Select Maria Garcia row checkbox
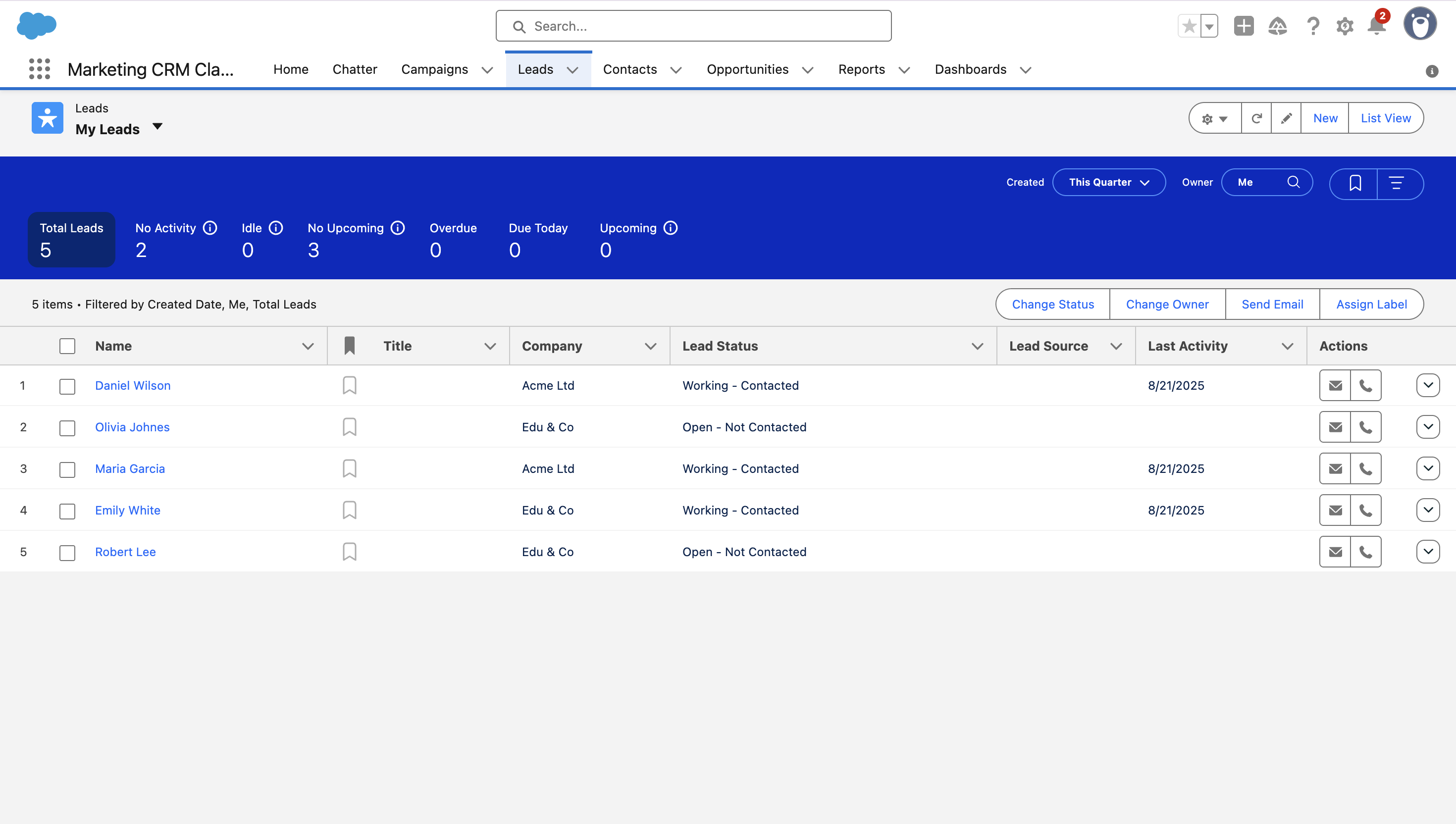Viewport: 1456px width, 824px height. [67, 470]
